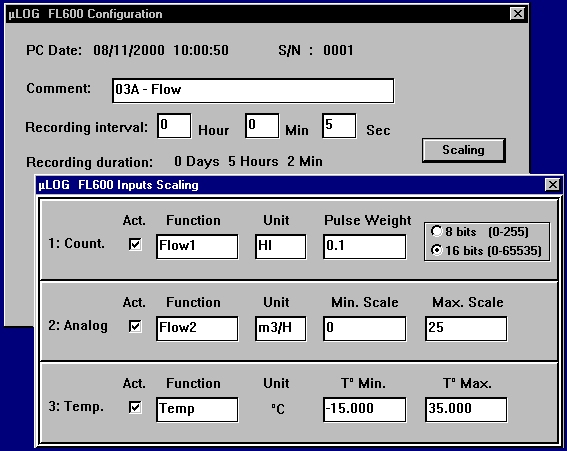Click the °C unit label

278,409
